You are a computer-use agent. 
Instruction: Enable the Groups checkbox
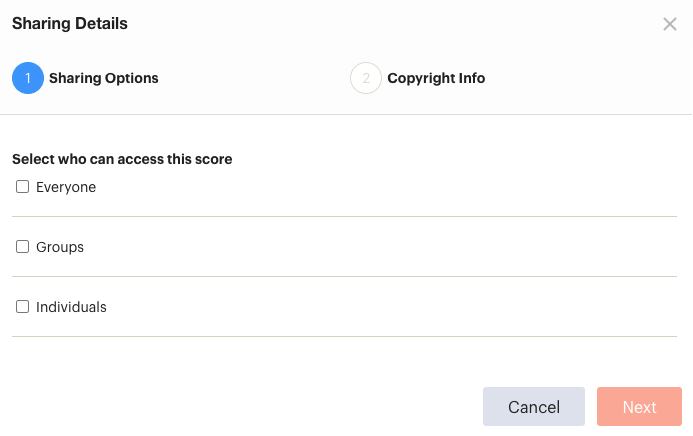pos(23,246)
